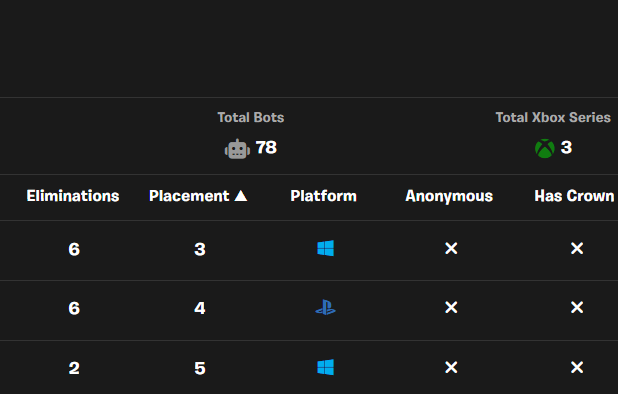Sort table by Platform column
The image size is (618, 394).
click(x=324, y=196)
